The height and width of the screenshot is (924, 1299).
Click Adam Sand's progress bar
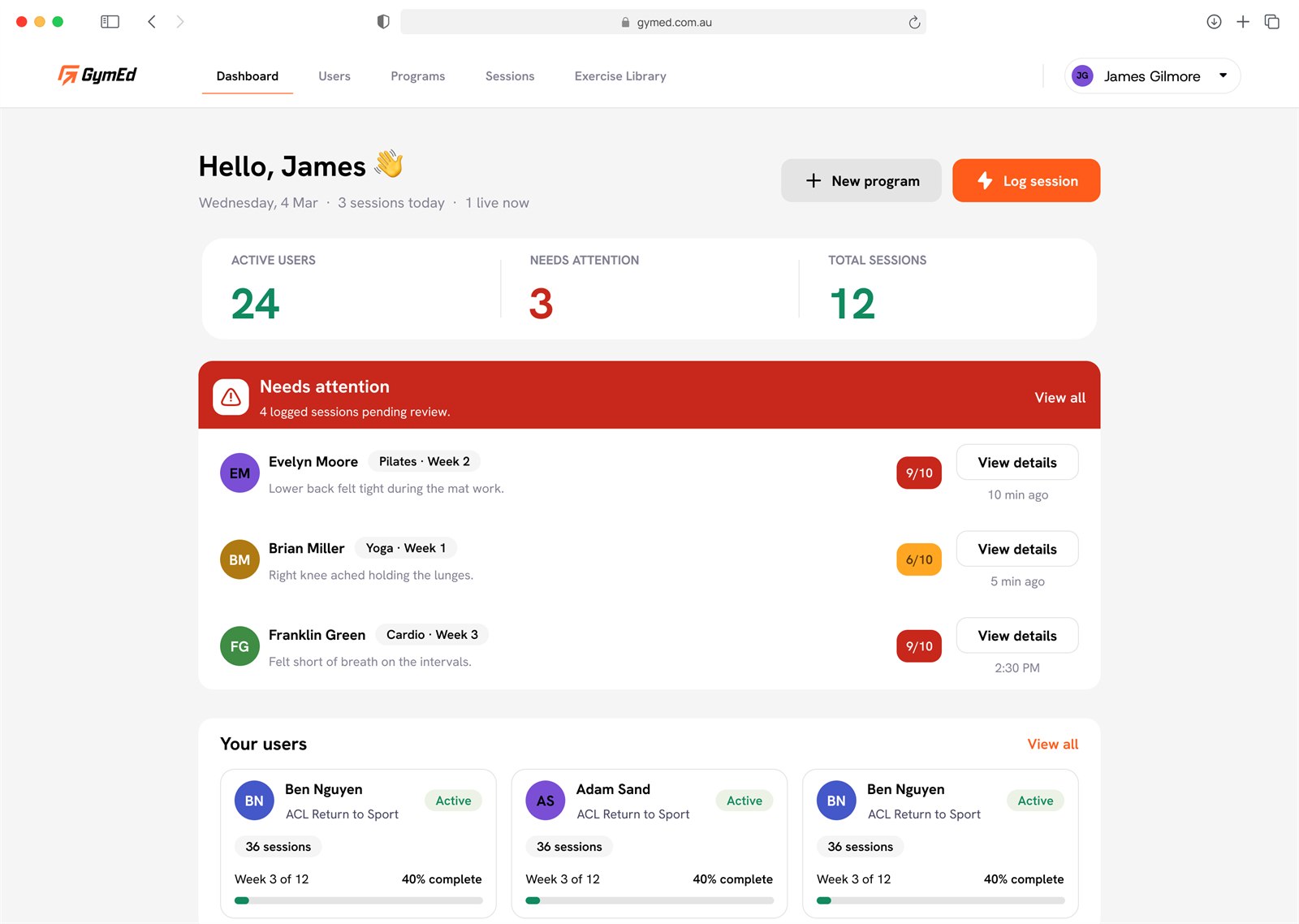point(649,900)
